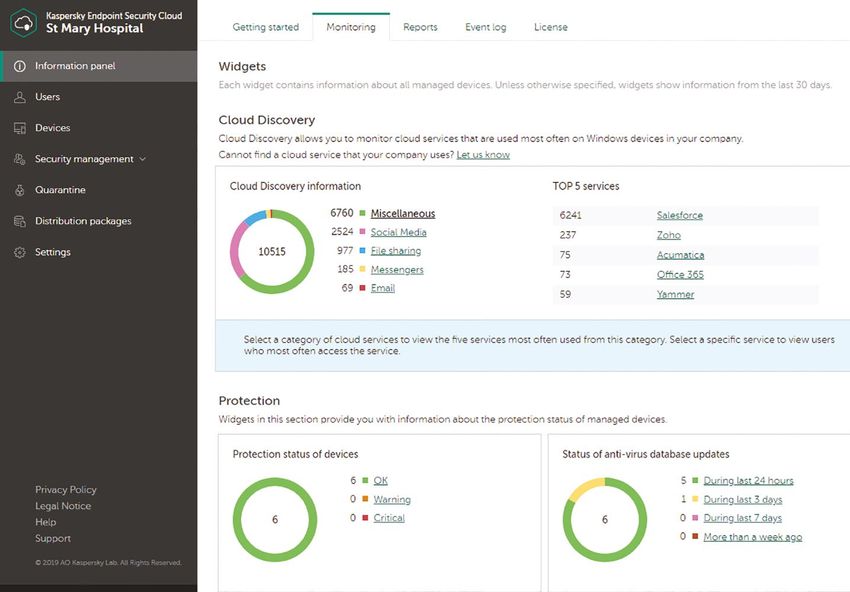Click the Let us know link

(x=483, y=155)
